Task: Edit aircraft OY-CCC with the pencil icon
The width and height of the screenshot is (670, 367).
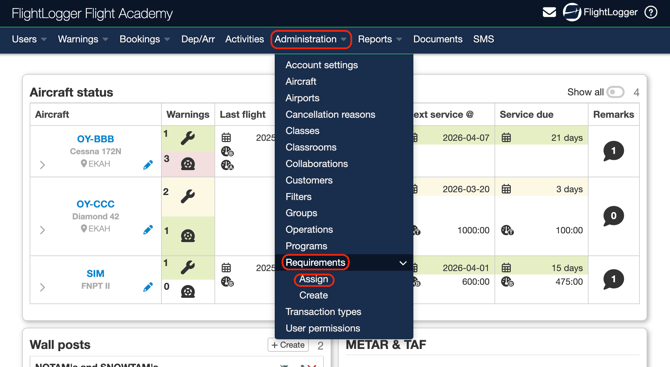Action: pyautogui.click(x=148, y=230)
